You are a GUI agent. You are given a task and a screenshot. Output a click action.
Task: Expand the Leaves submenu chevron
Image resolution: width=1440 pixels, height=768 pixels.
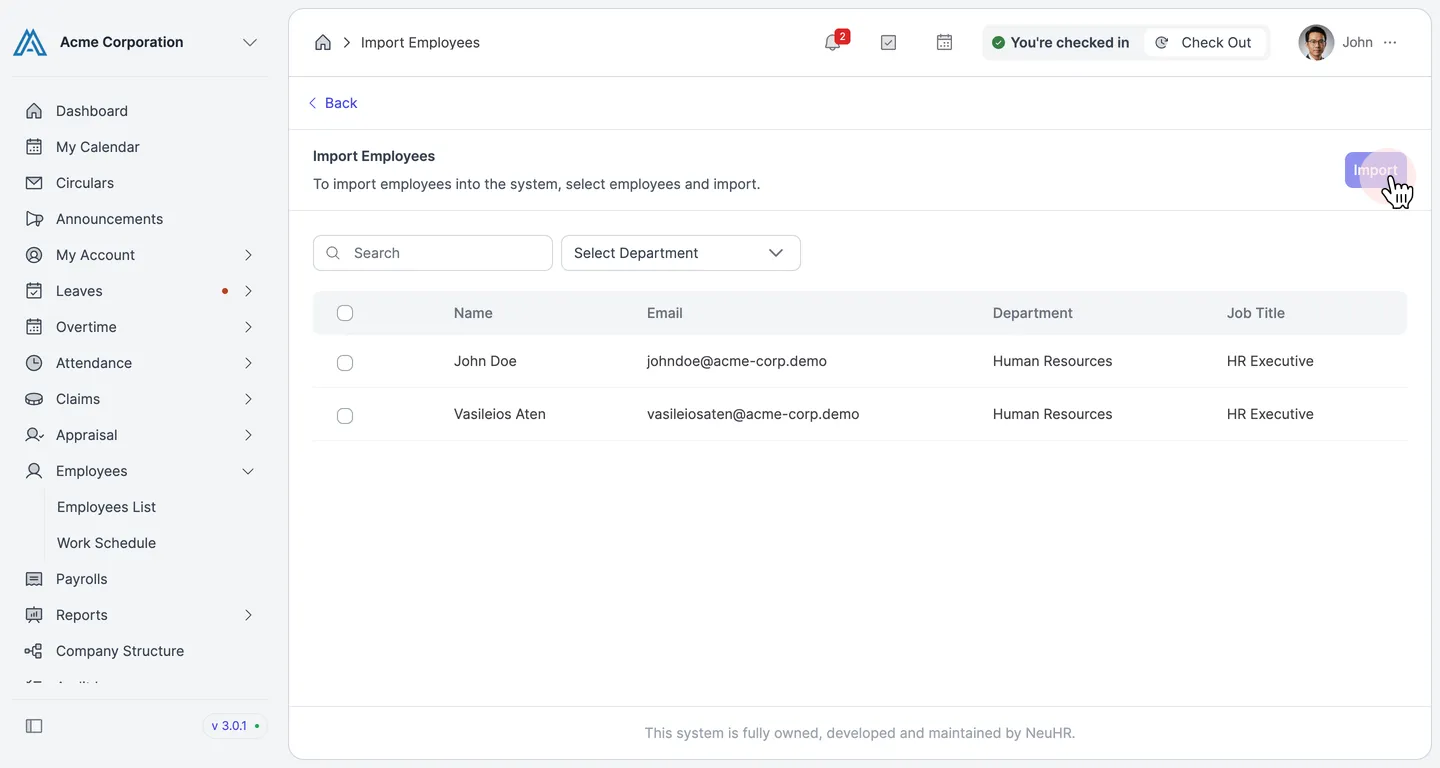pos(248,291)
